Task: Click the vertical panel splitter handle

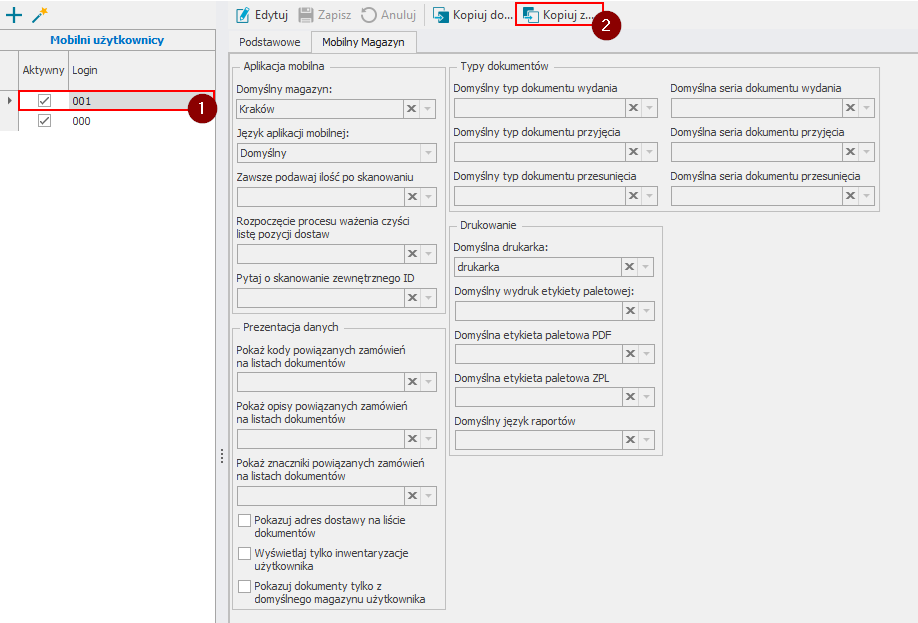Action: (x=221, y=456)
